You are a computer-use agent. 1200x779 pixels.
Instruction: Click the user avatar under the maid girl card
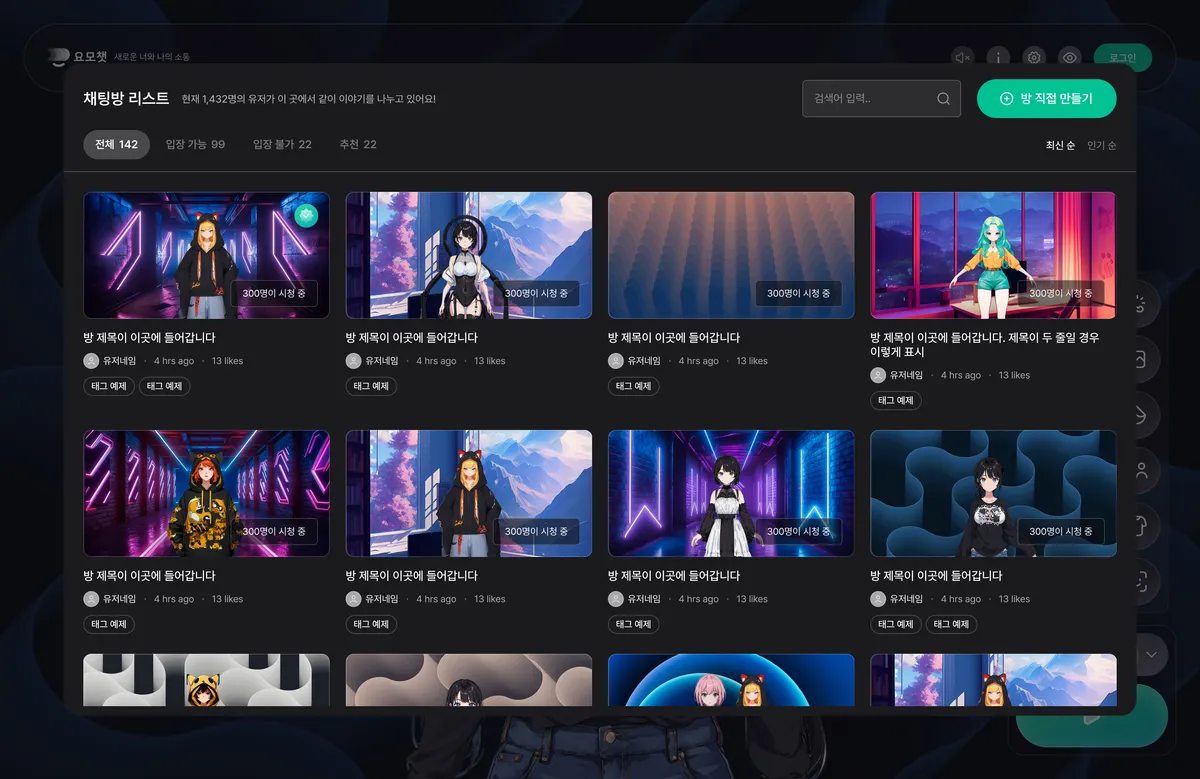point(615,599)
